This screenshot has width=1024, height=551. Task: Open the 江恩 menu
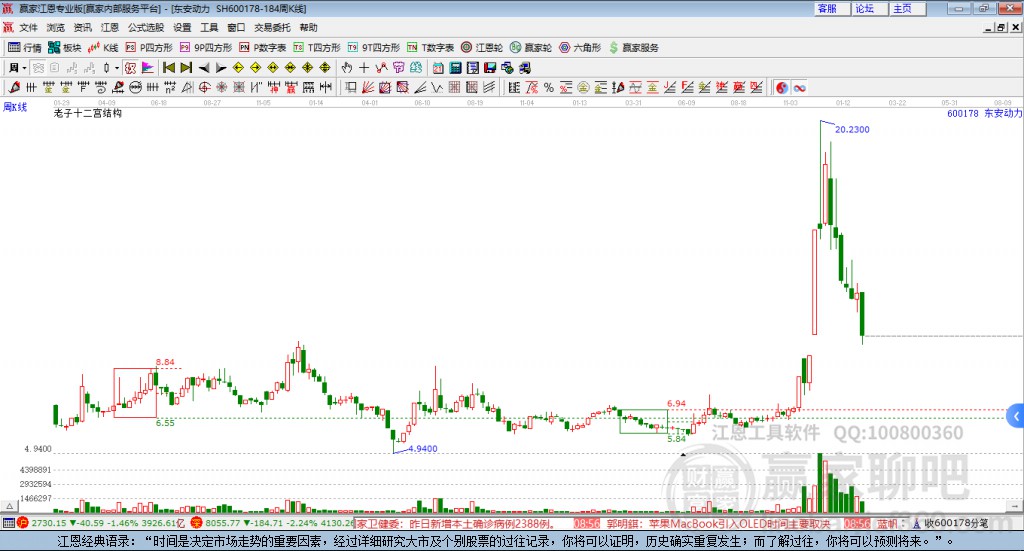pos(109,27)
